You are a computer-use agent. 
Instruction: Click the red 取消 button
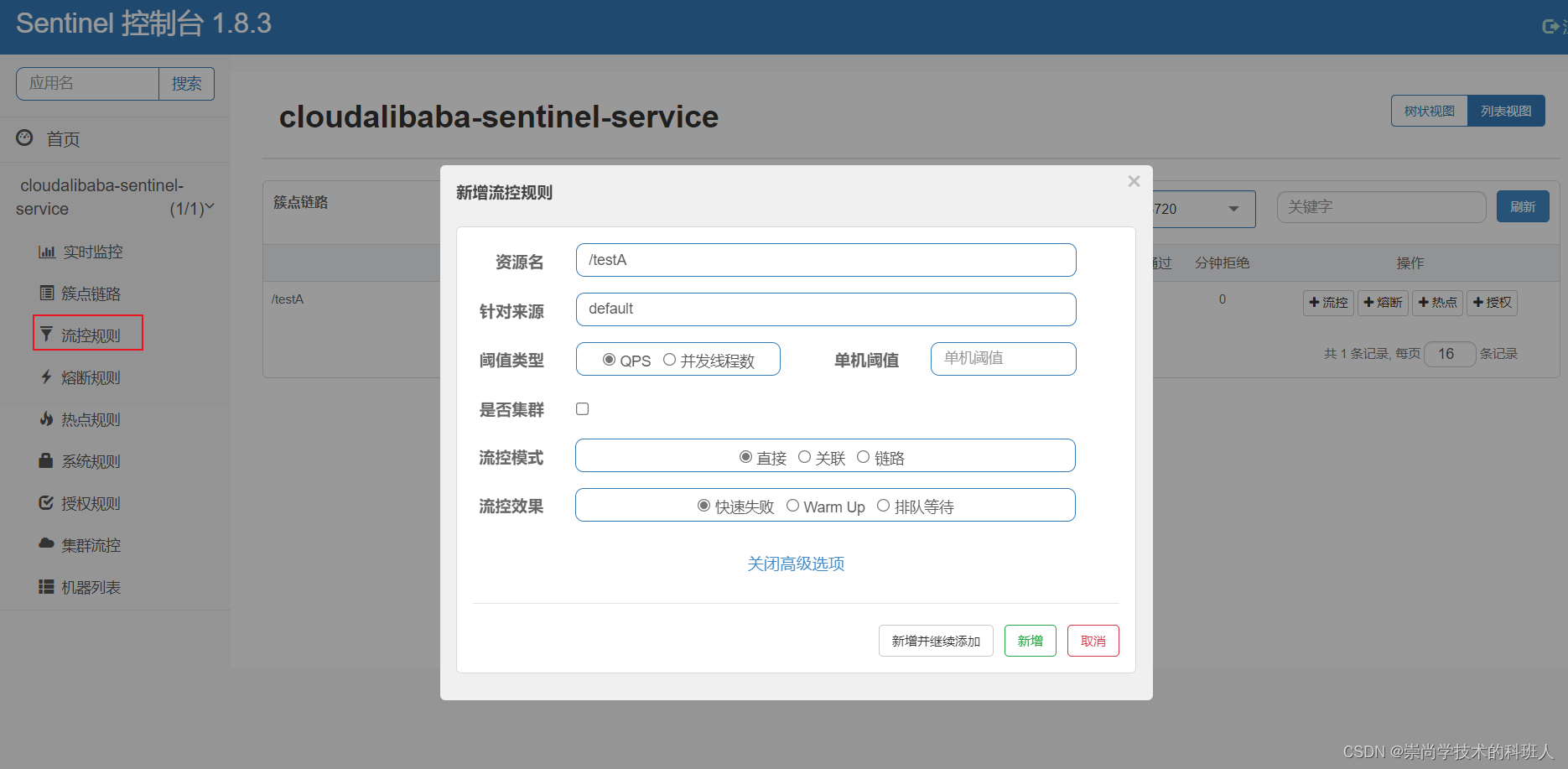pyautogui.click(x=1093, y=641)
